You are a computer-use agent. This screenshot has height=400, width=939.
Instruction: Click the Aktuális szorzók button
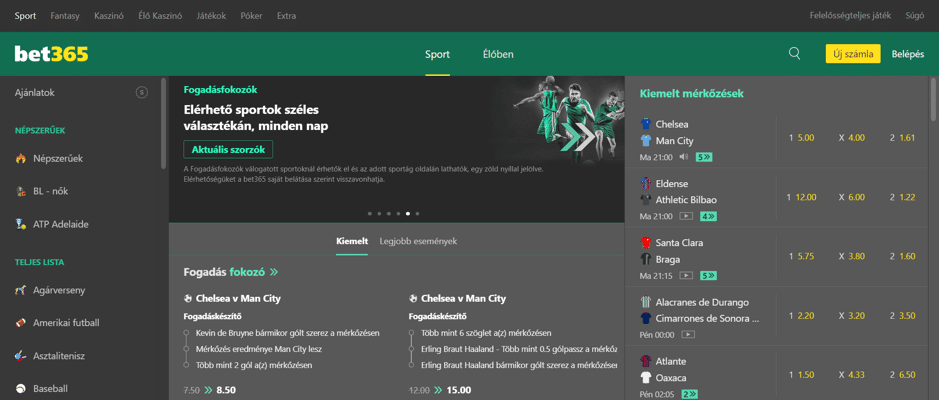(228, 149)
